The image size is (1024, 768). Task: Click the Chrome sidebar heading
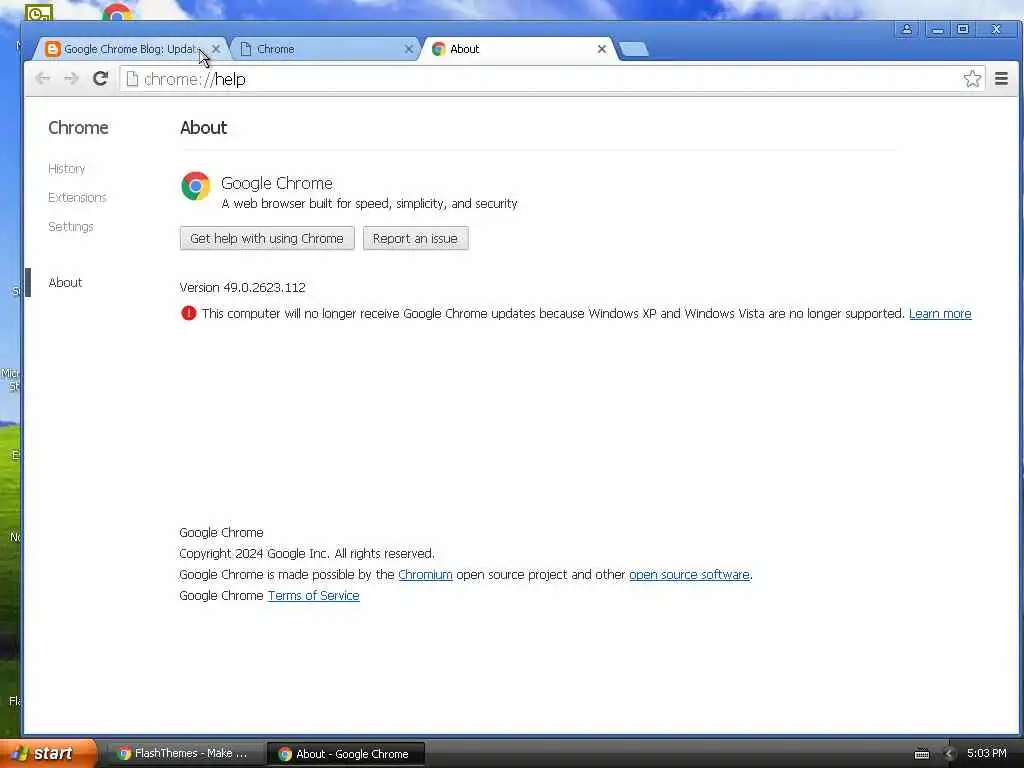[78, 127]
